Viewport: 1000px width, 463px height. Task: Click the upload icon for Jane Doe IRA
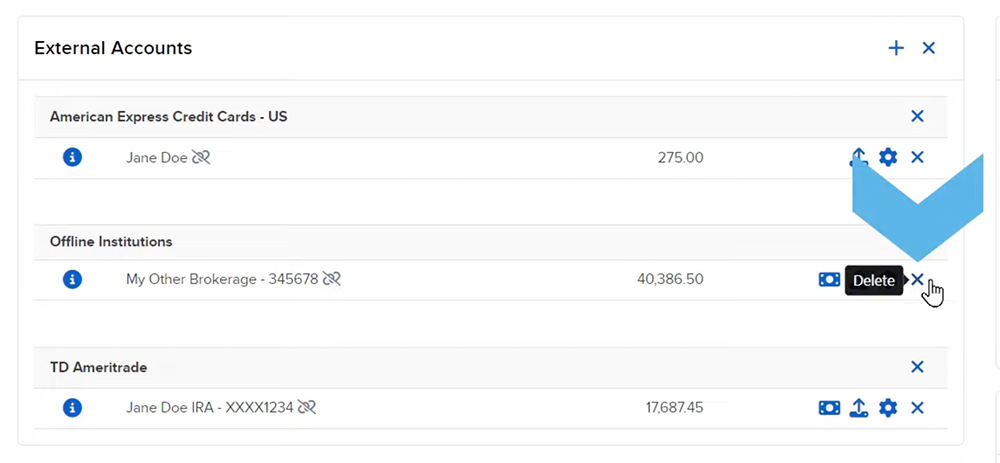tap(858, 408)
